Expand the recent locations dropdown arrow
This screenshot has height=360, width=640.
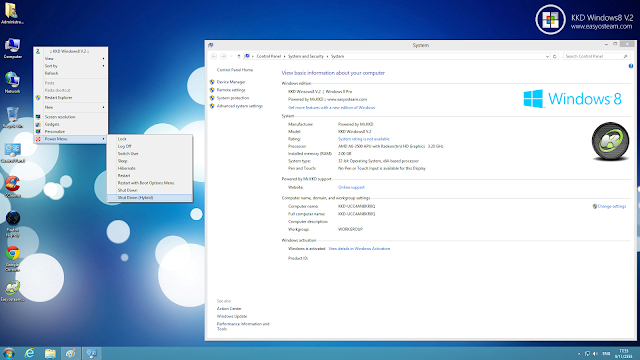click(231, 56)
